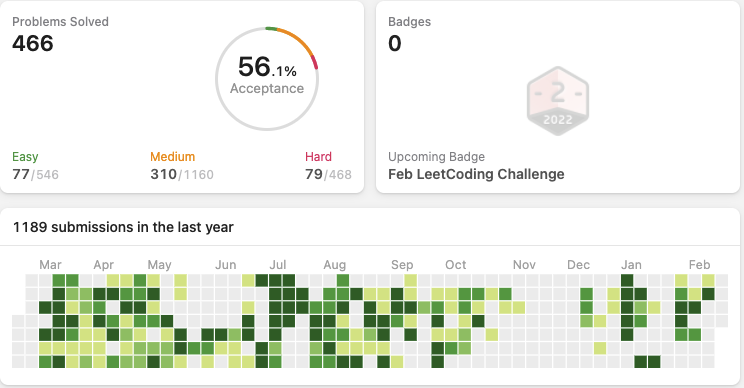Click the red Hard arc on acceptance ring

[x=315, y=62]
